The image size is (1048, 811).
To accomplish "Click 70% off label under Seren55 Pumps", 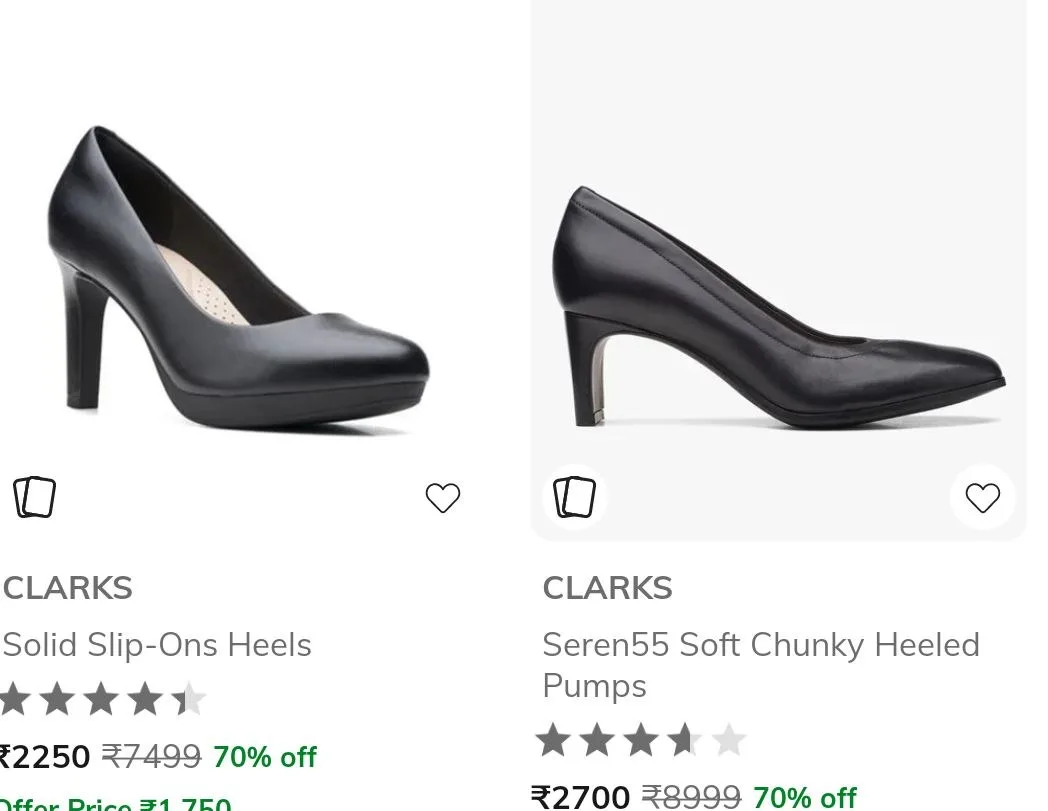I will 805,798.
